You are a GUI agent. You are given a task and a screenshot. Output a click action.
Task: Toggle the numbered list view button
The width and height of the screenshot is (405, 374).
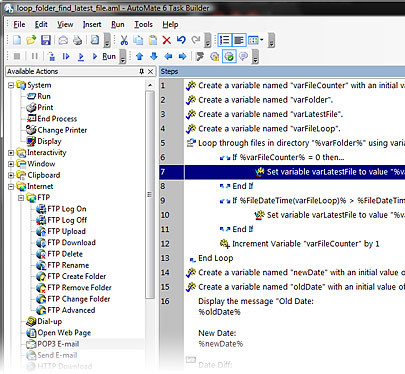click(224, 40)
